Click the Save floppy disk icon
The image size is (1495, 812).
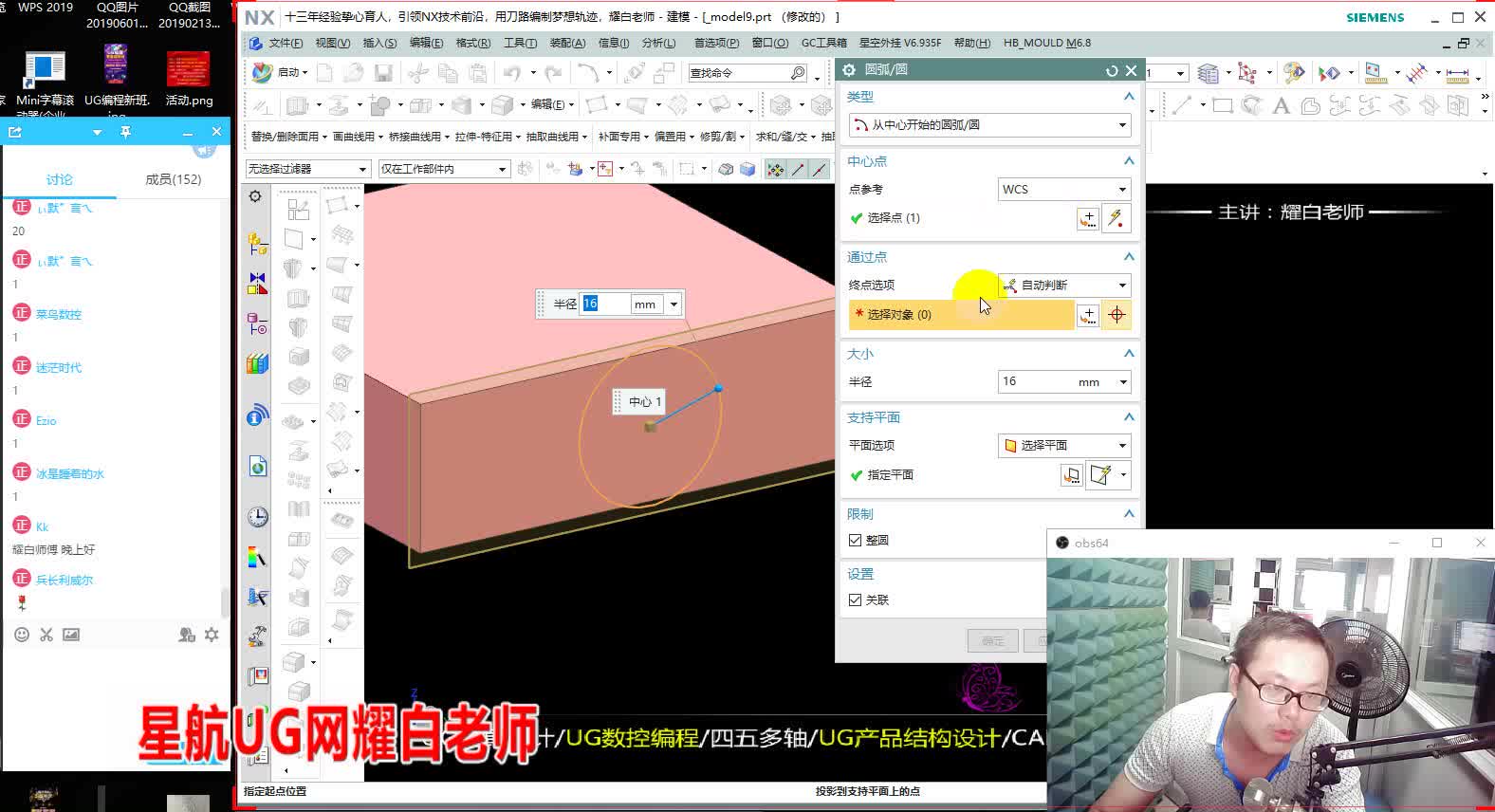tap(383, 73)
